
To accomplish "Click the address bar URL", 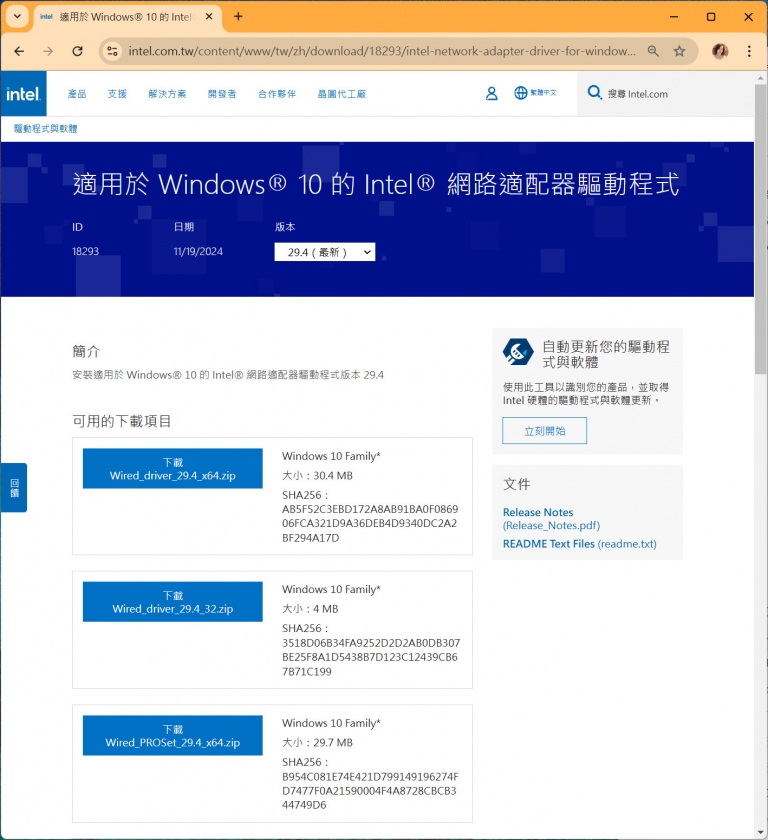I will 382,51.
